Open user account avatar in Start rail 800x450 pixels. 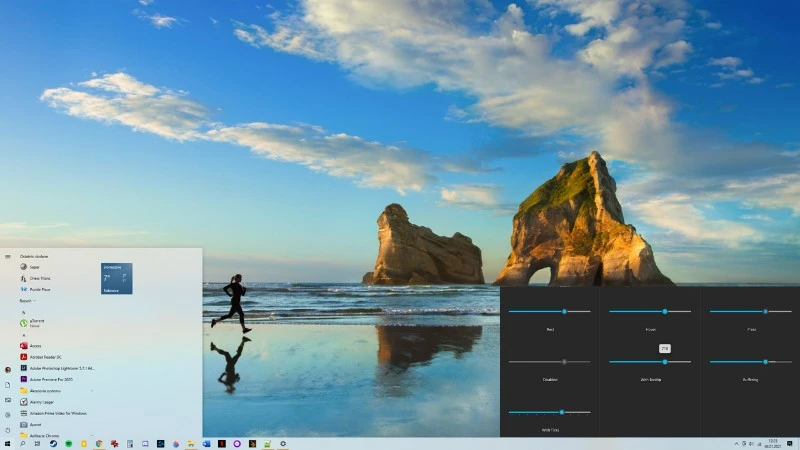pyautogui.click(x=8, y=369)
